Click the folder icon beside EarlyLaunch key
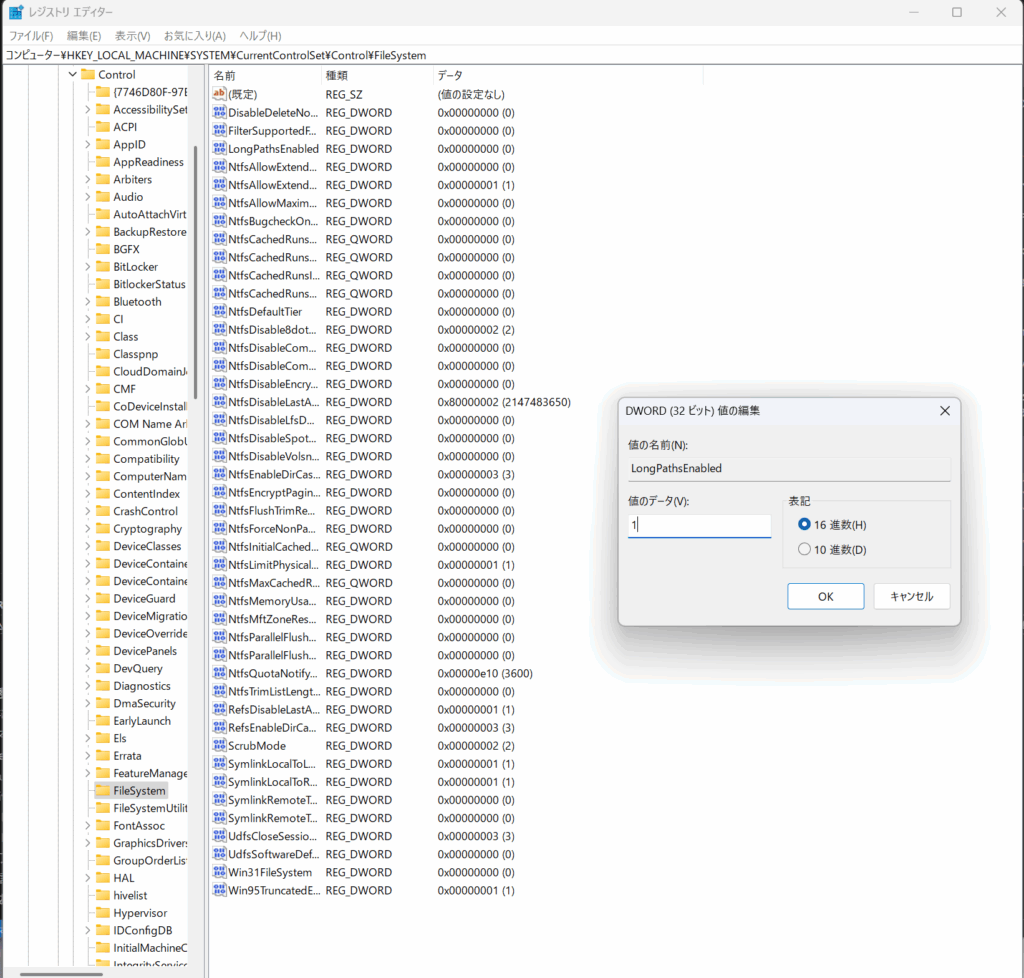 point(103,720)
